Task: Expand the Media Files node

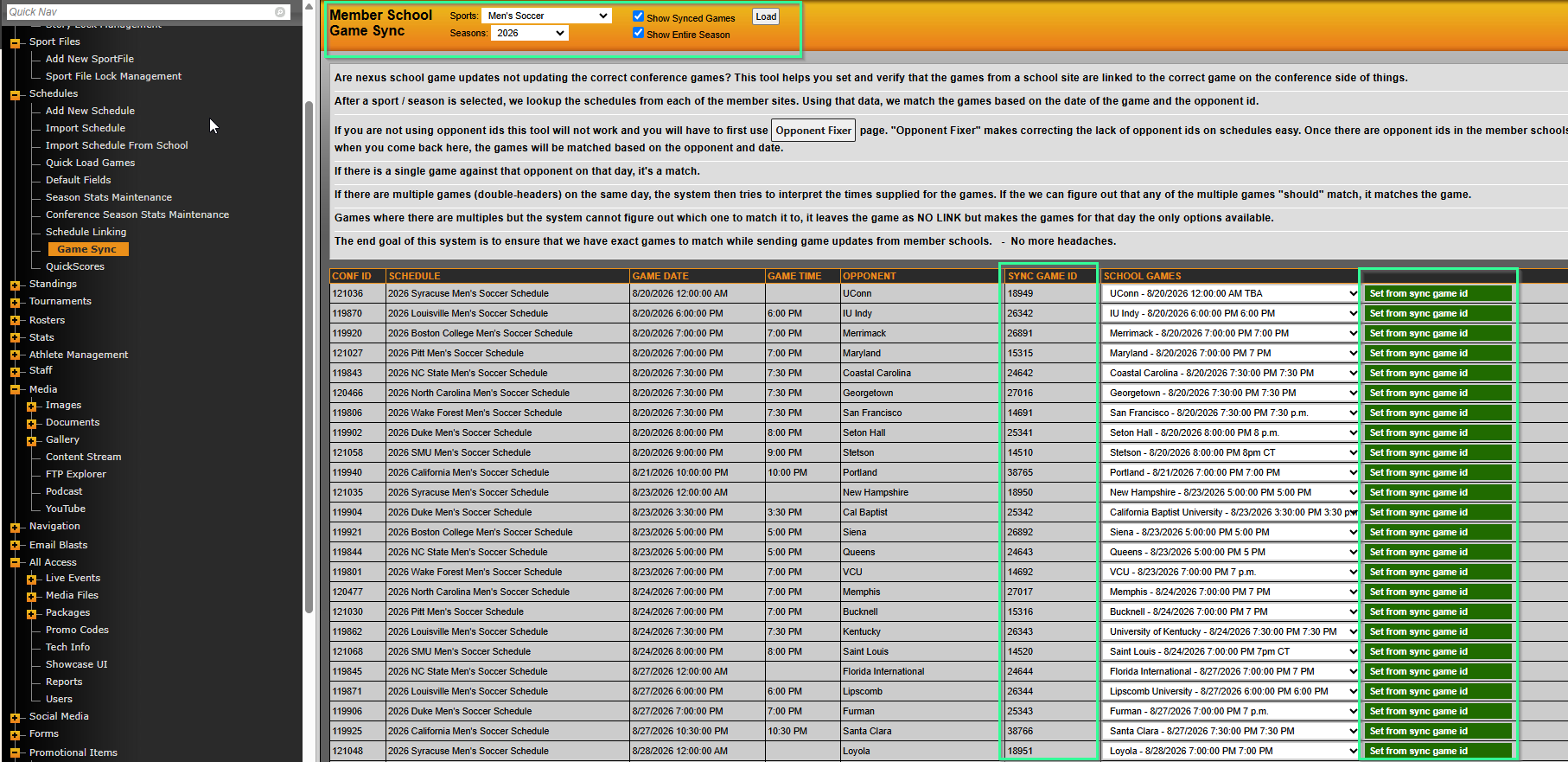Action: point(31,596)
